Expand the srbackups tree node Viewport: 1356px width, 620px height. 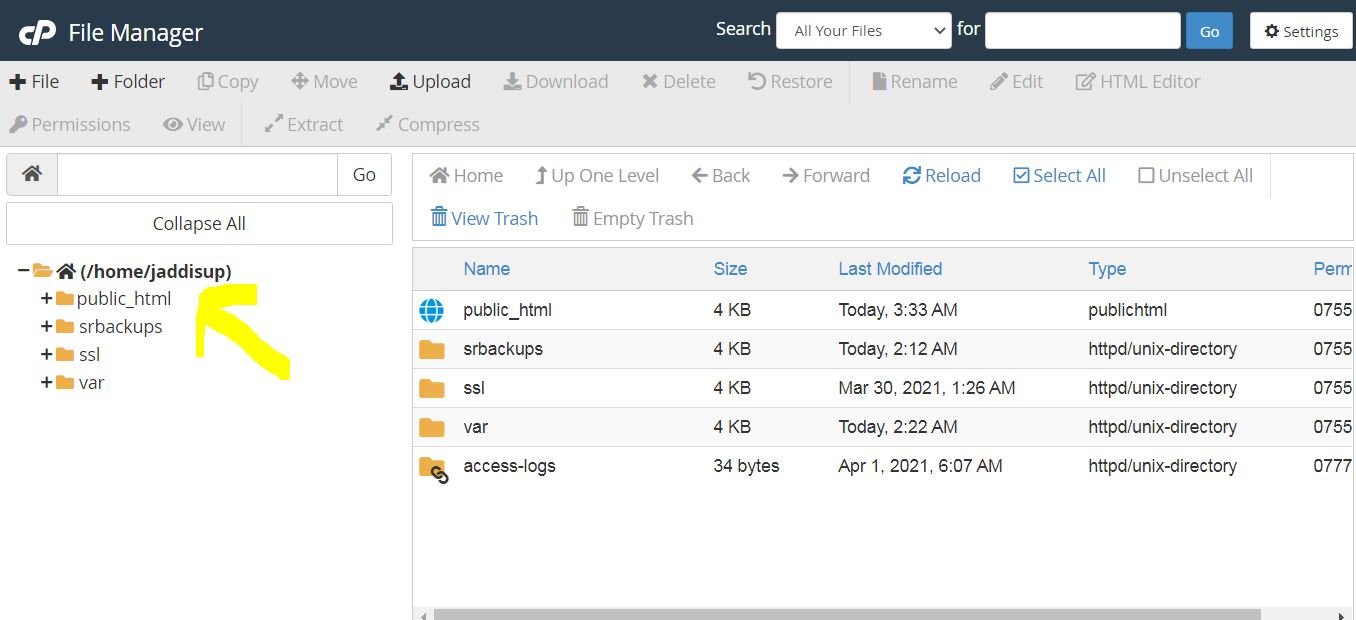46,327
